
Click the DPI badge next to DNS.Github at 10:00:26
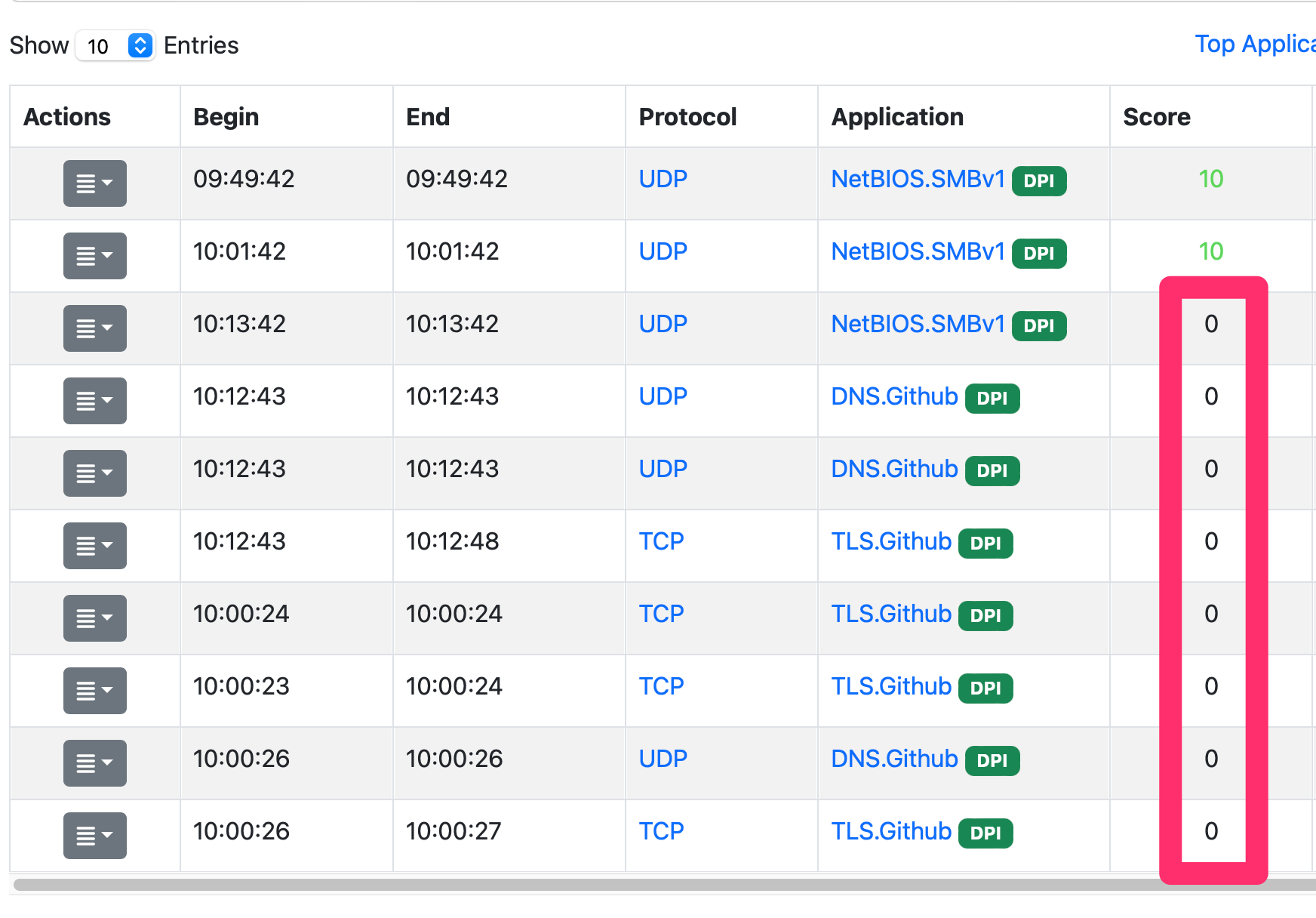pyautogui.click(x=992, y=761)
